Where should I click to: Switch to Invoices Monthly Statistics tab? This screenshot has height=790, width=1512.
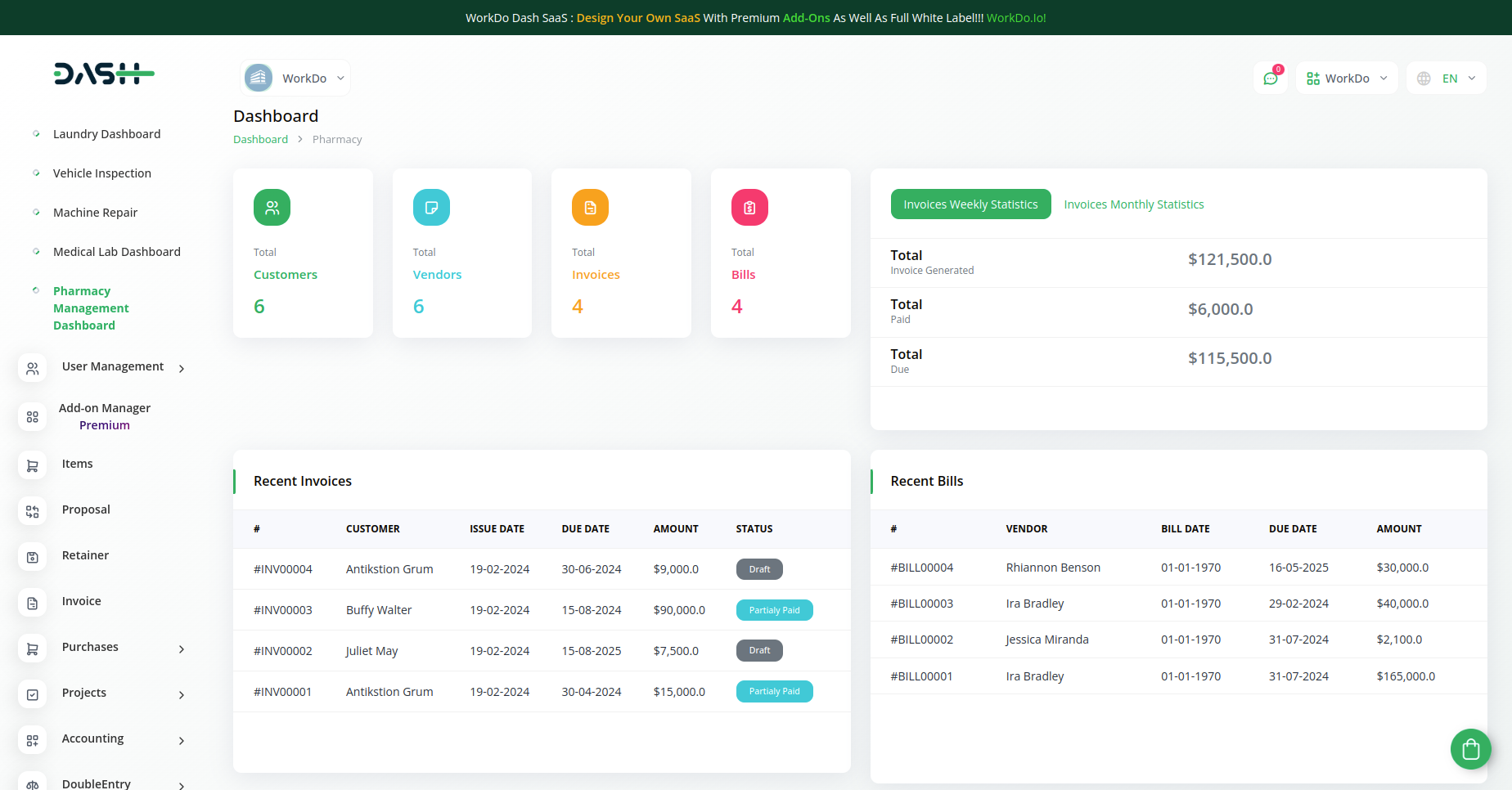[x=1133, y=204]
